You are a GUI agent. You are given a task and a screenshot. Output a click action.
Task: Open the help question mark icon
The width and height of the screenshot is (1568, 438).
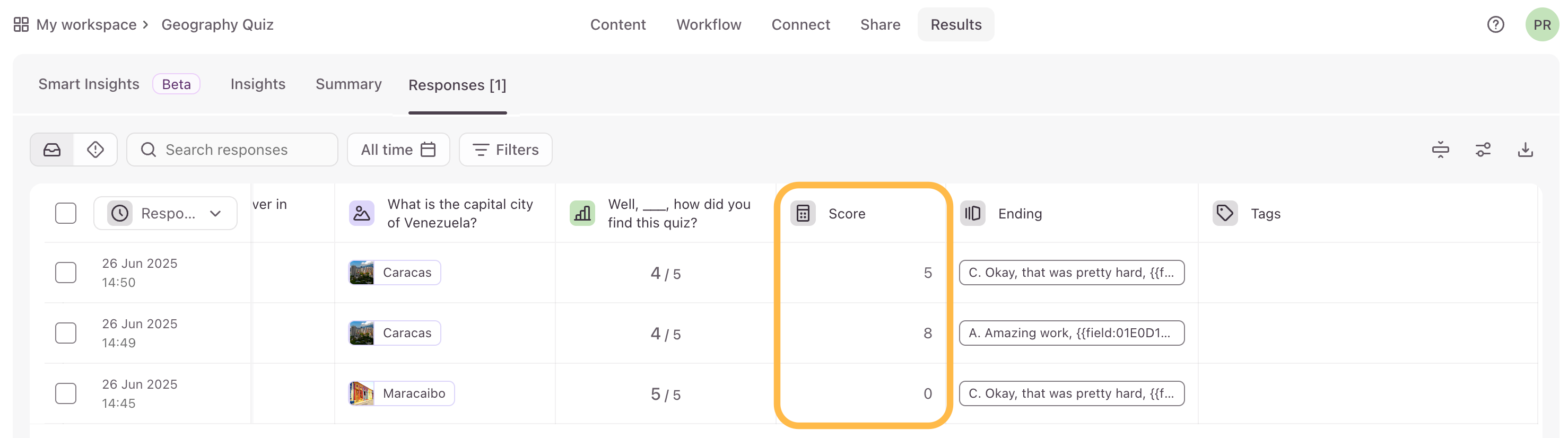(1495, 24)
